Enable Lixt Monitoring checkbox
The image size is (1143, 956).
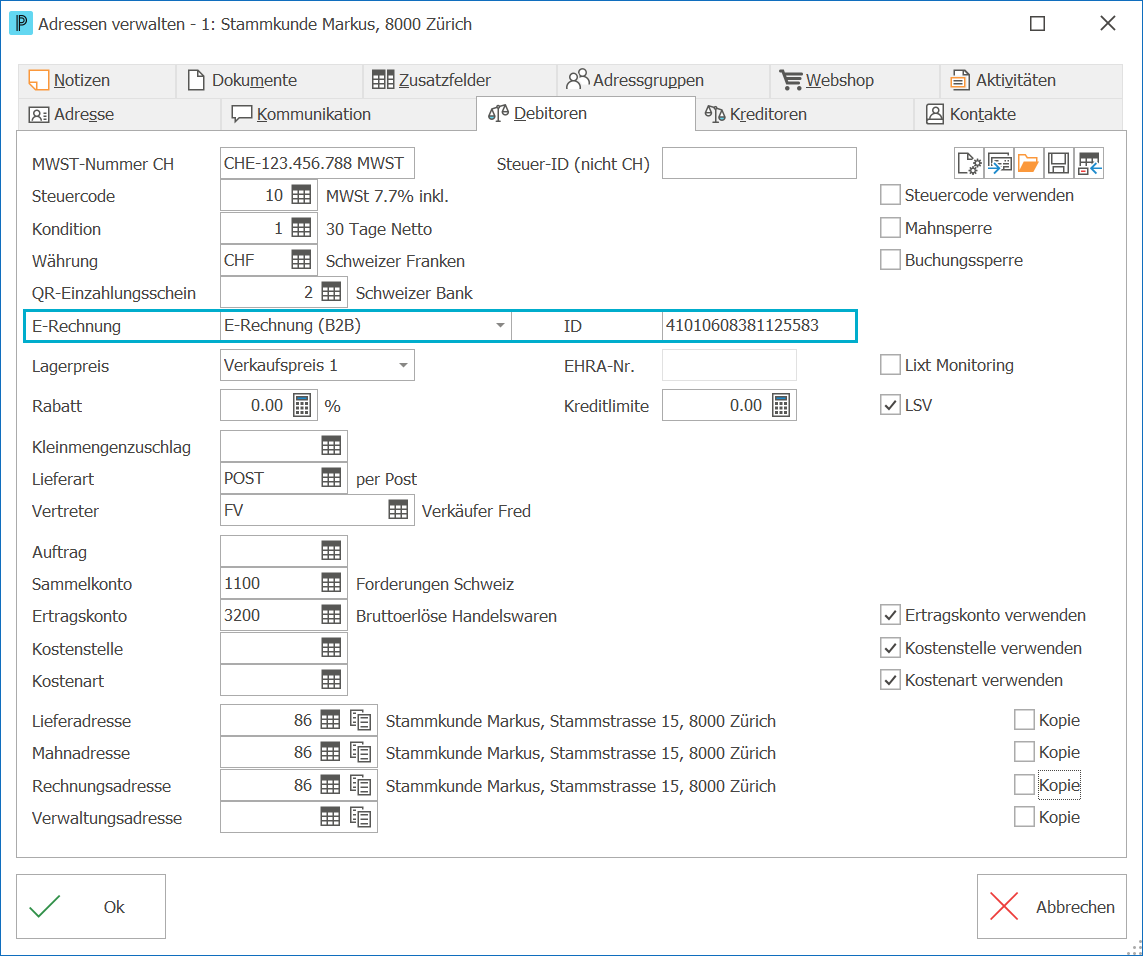pos(890,365)
